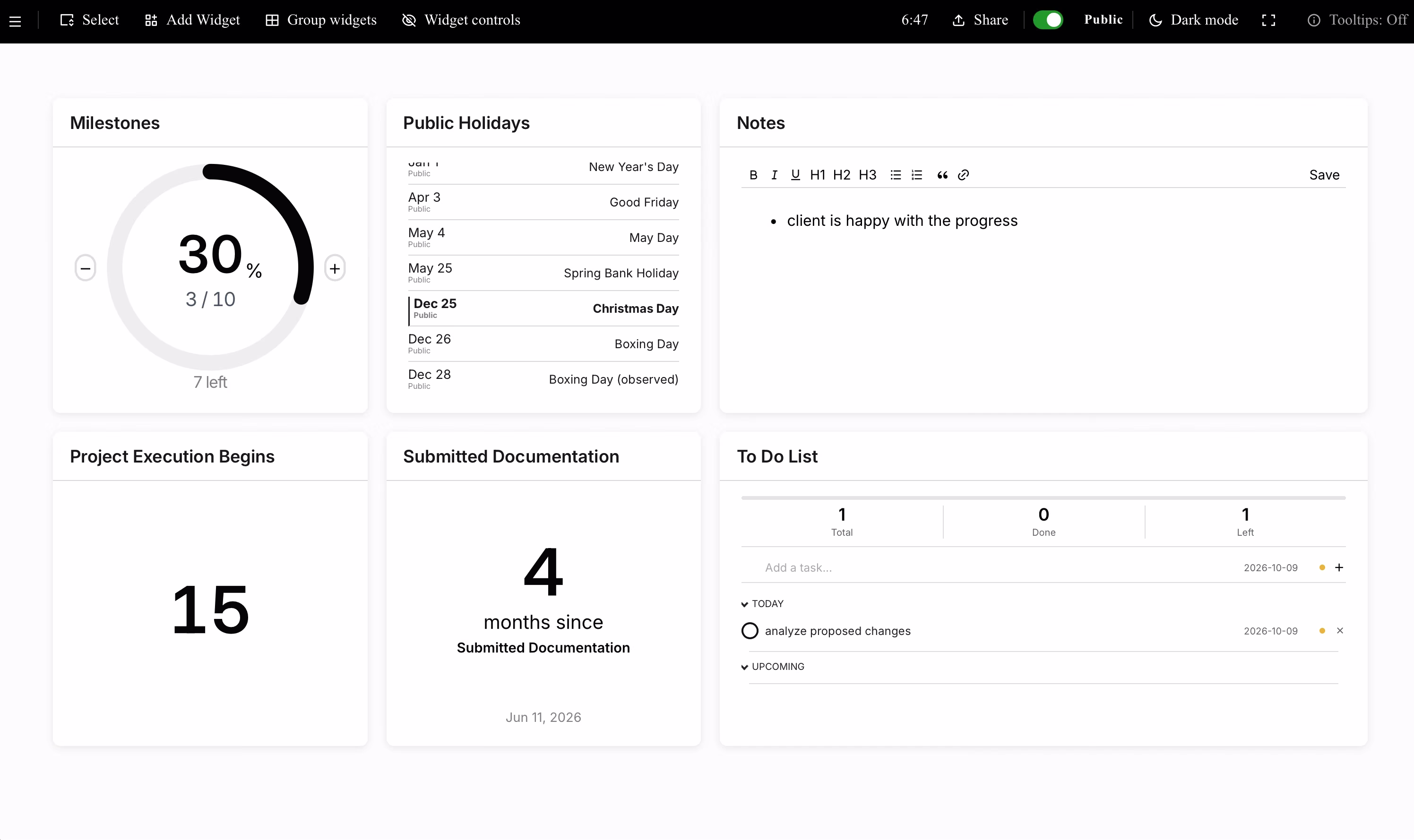Enable Dark mode
Screen dimensions: 1414x840
tap(1193, 20)
